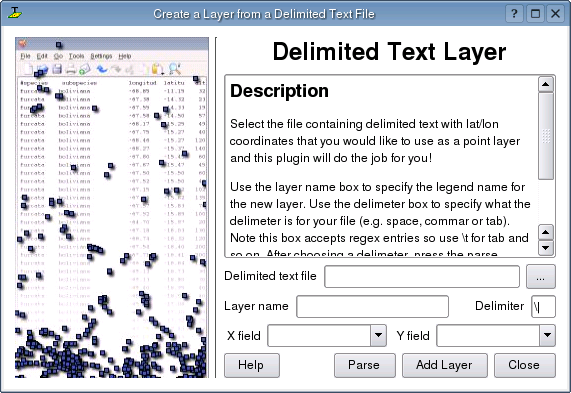Click the Description scrollbar down arrow
The height and width of the screenshot is (393, 571).
click(x=546, y=248)
